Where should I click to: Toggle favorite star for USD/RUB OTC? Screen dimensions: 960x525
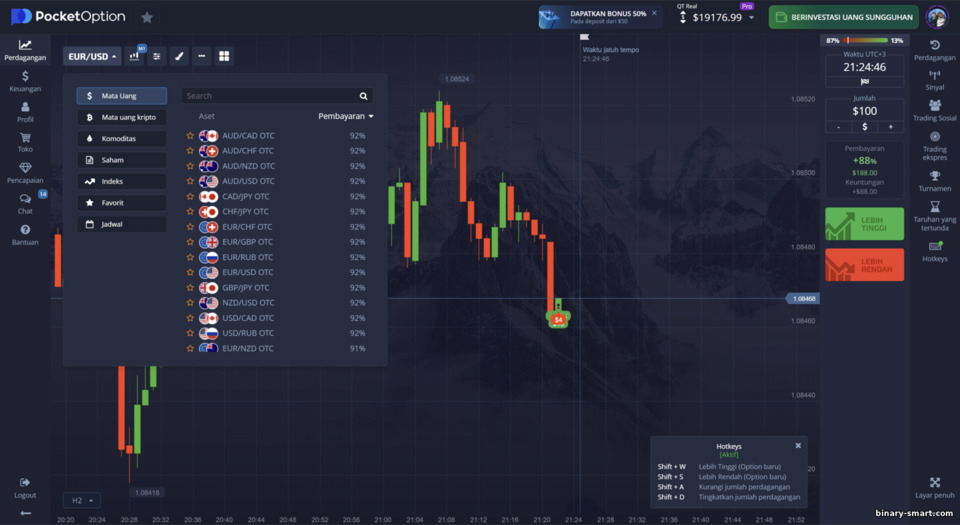pyautogui.click(x=190, y=333)
